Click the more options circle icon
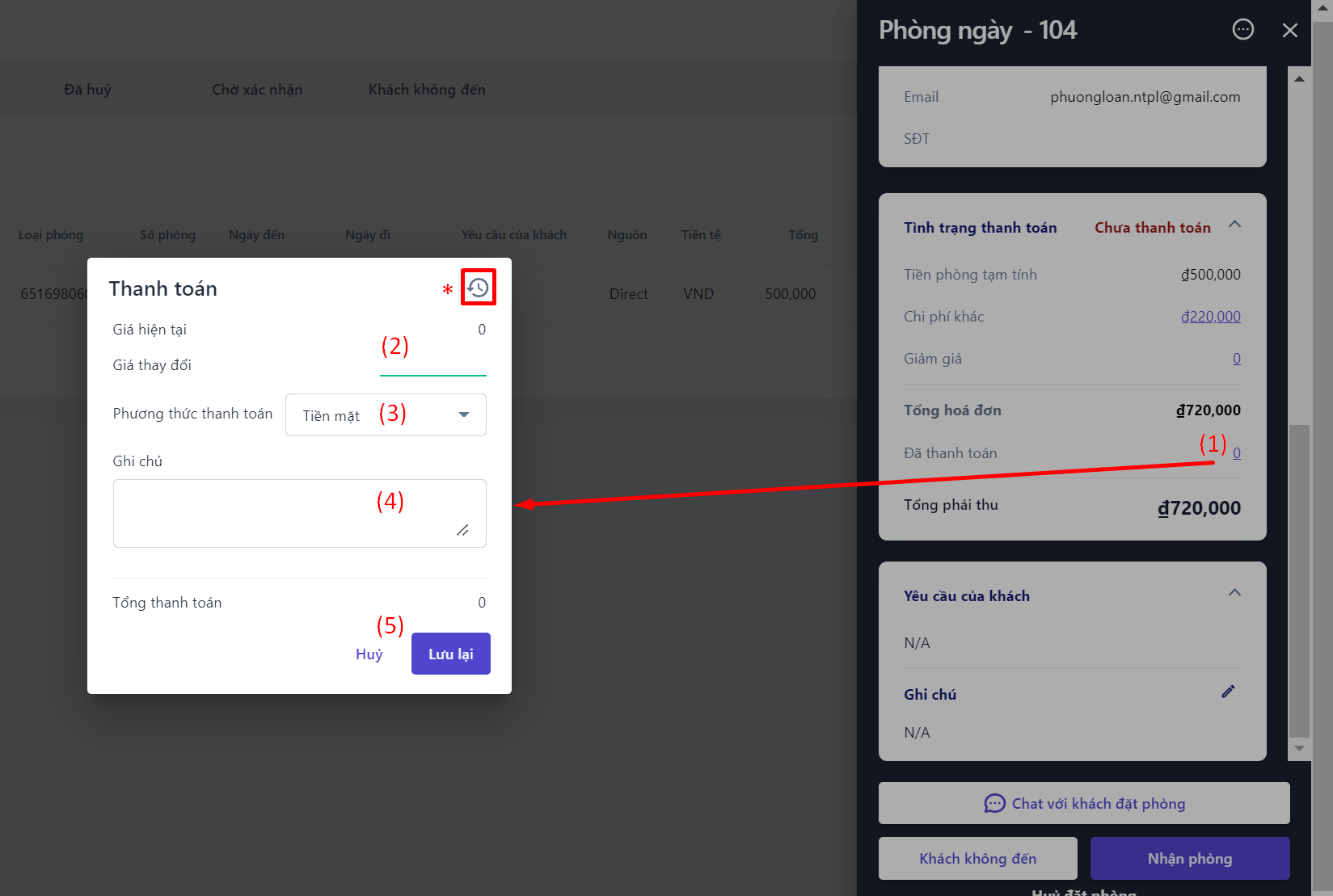The width and height of the screenshot is (1333, 896). (x=1242, y=30)
